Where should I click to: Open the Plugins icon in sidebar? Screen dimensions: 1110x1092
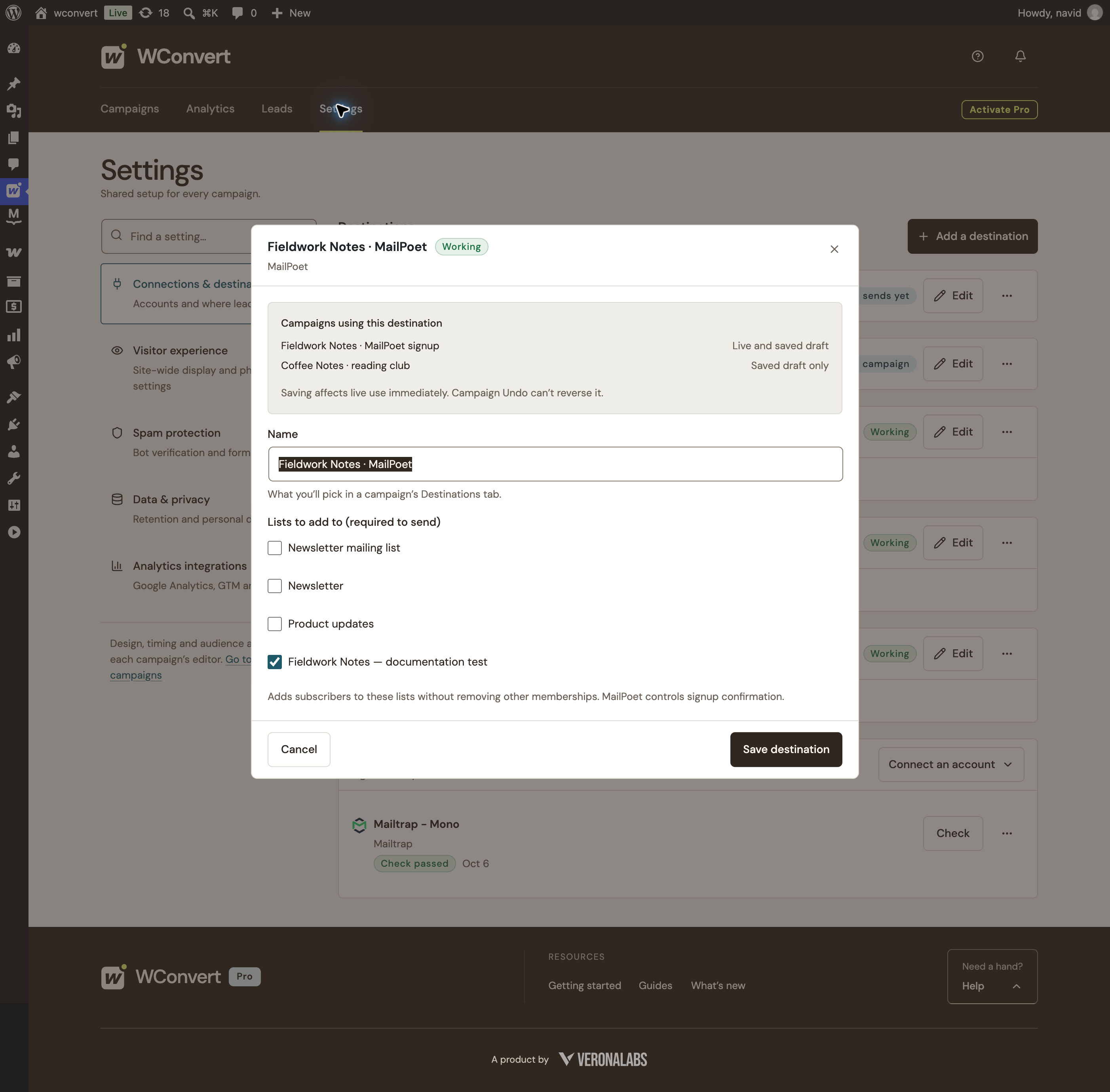14,424
